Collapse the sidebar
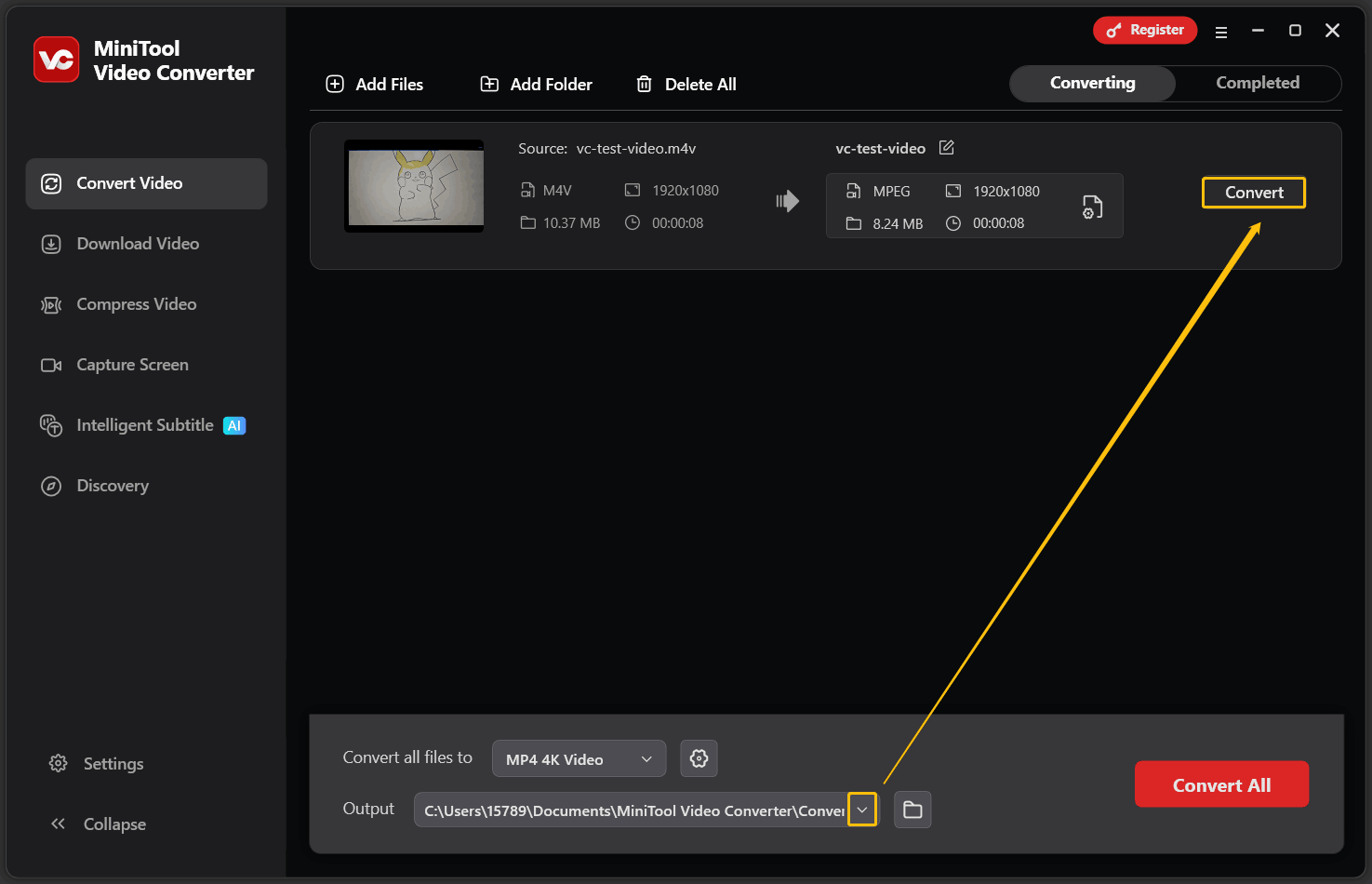Image resolution: width=1372 pixels, height=884 pixels. click(x=96, y=824)
